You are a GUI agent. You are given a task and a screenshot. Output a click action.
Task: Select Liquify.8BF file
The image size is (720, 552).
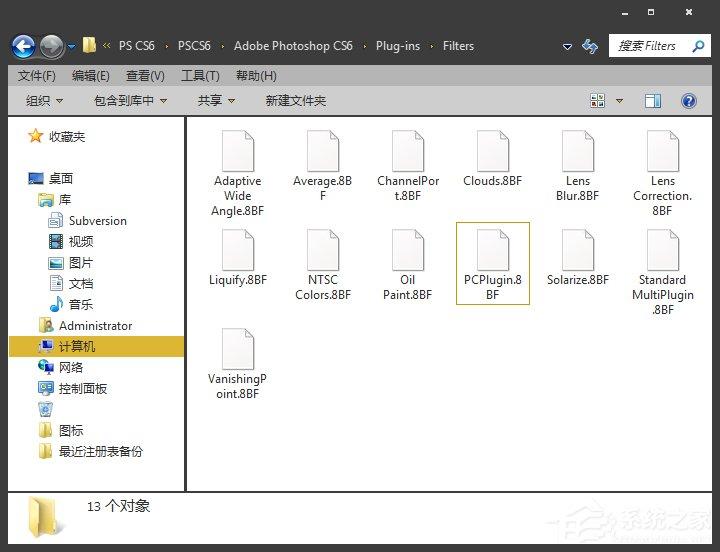click(x=238, y=258)
